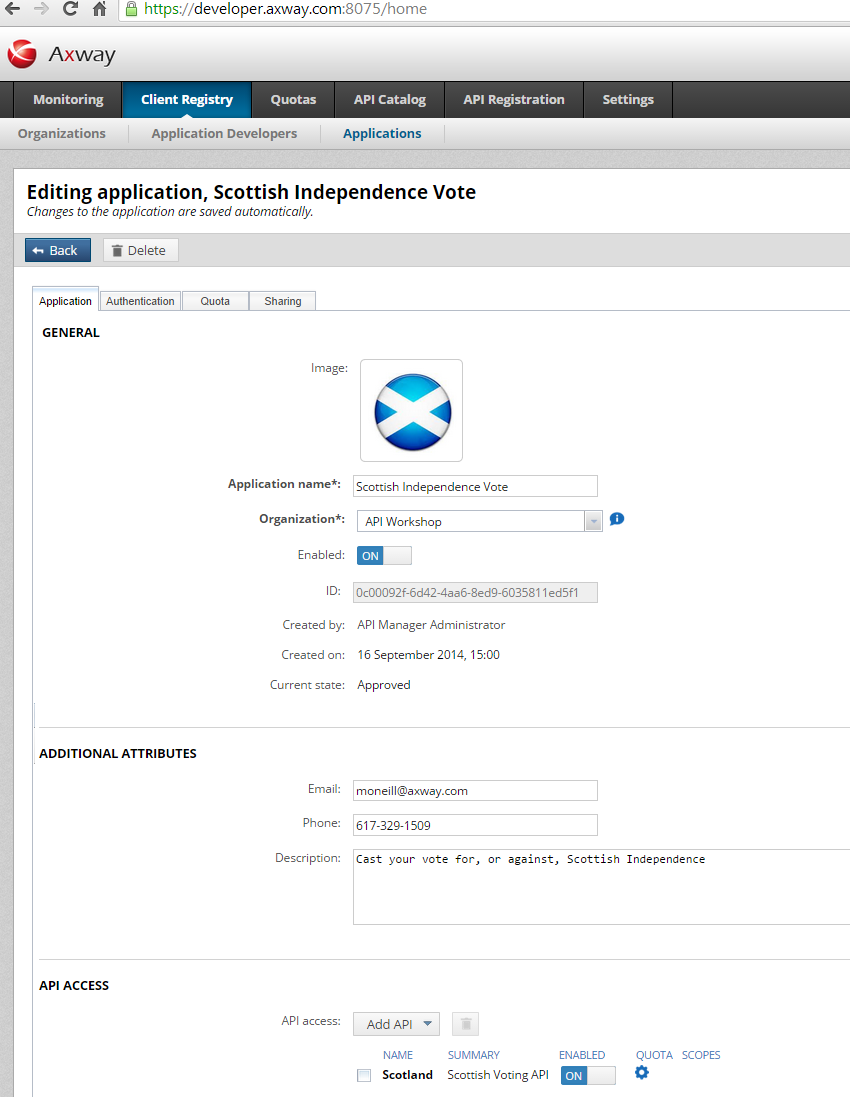Click the browser address bar URL
The width and height of the screenshot is (850, 1097).
tap(285, 8)
